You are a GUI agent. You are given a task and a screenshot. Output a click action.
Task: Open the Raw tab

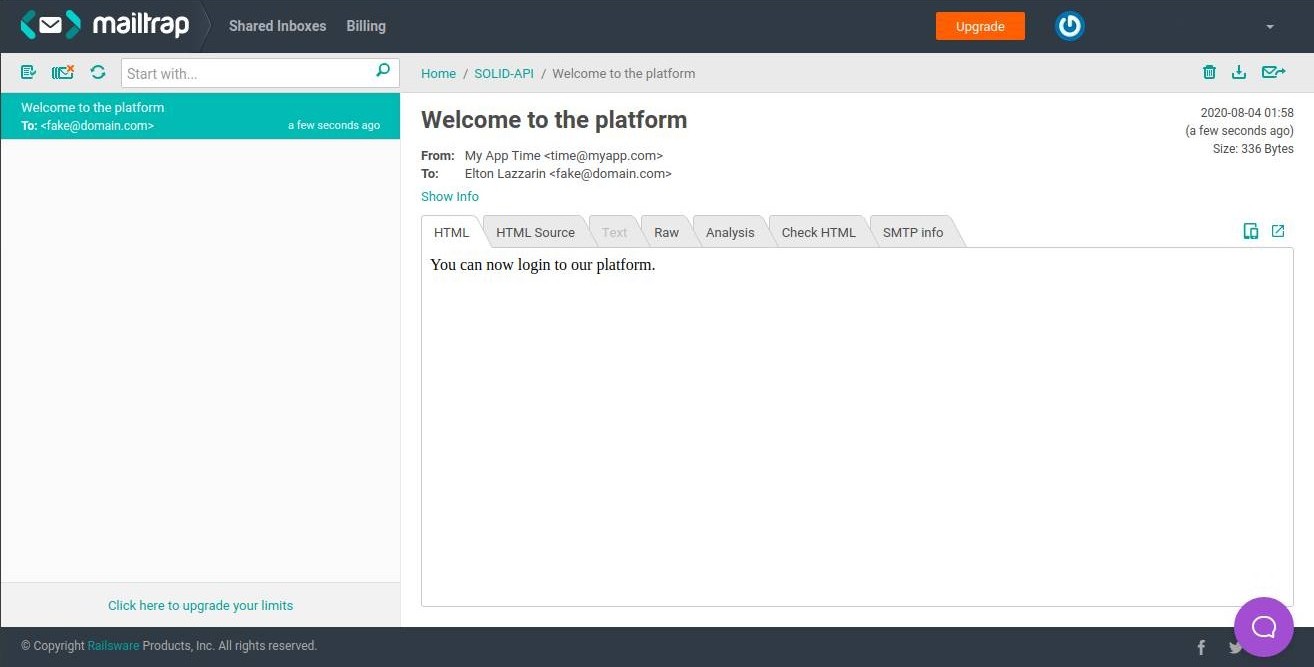tap(666, 232)
